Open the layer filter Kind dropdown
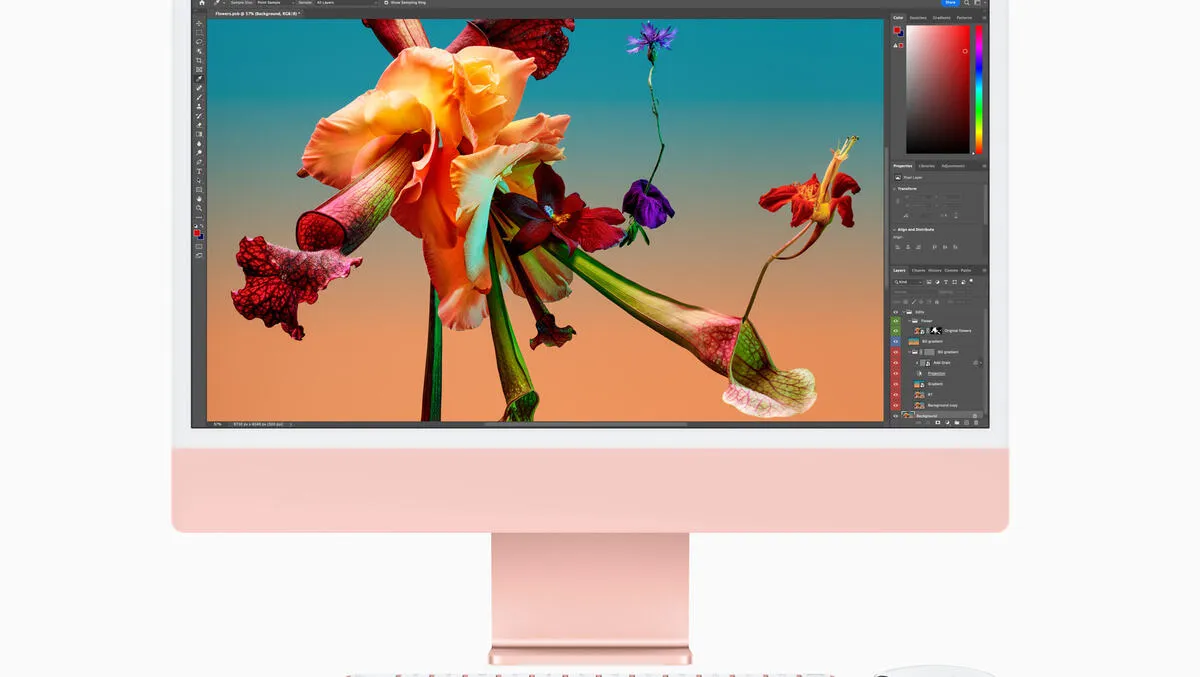The image size is (1200, 677). pos(908,282)
